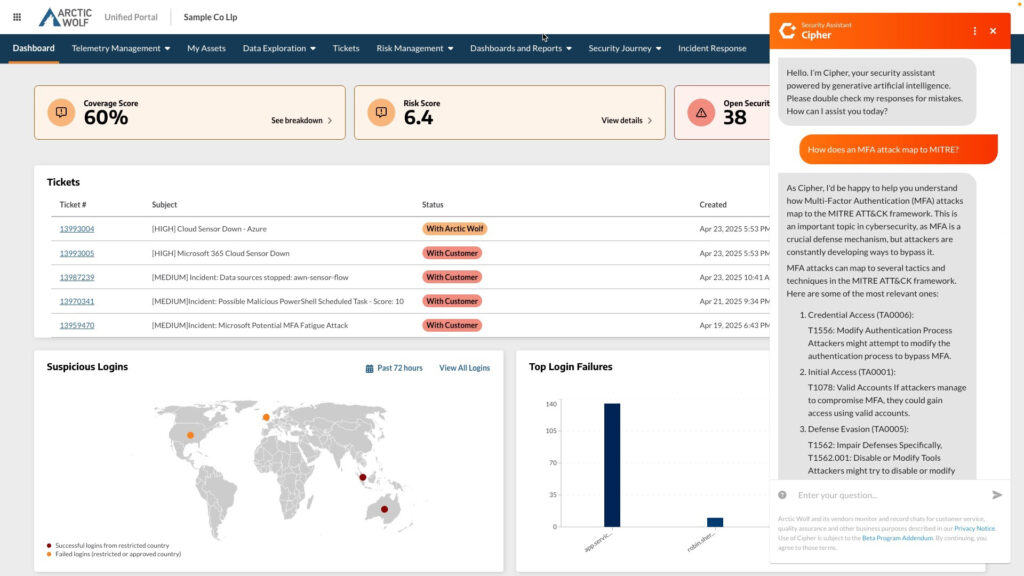Click the Open Security warning triangle icon
Viewport: 1024px width, 576px height.
[701, 112]
